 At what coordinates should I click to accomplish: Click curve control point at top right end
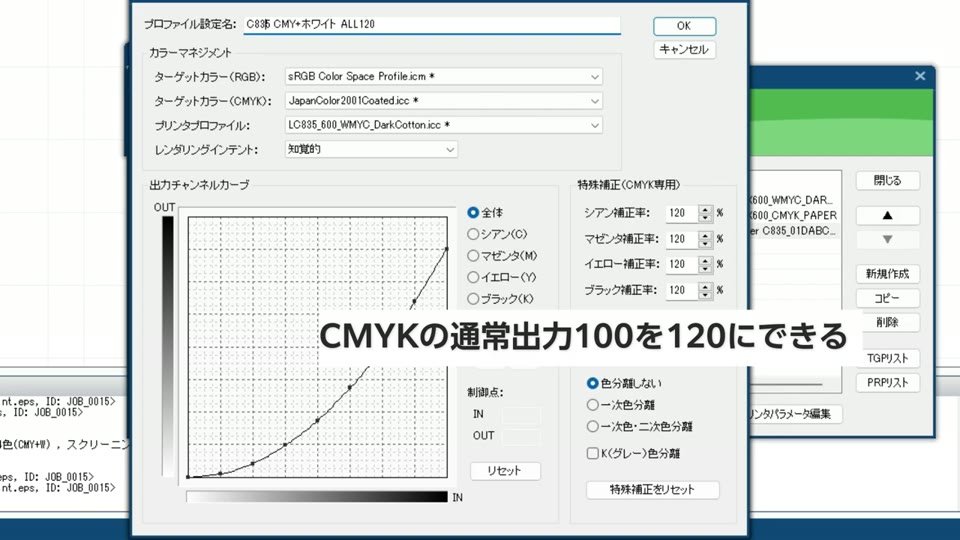tap(446, 249)
